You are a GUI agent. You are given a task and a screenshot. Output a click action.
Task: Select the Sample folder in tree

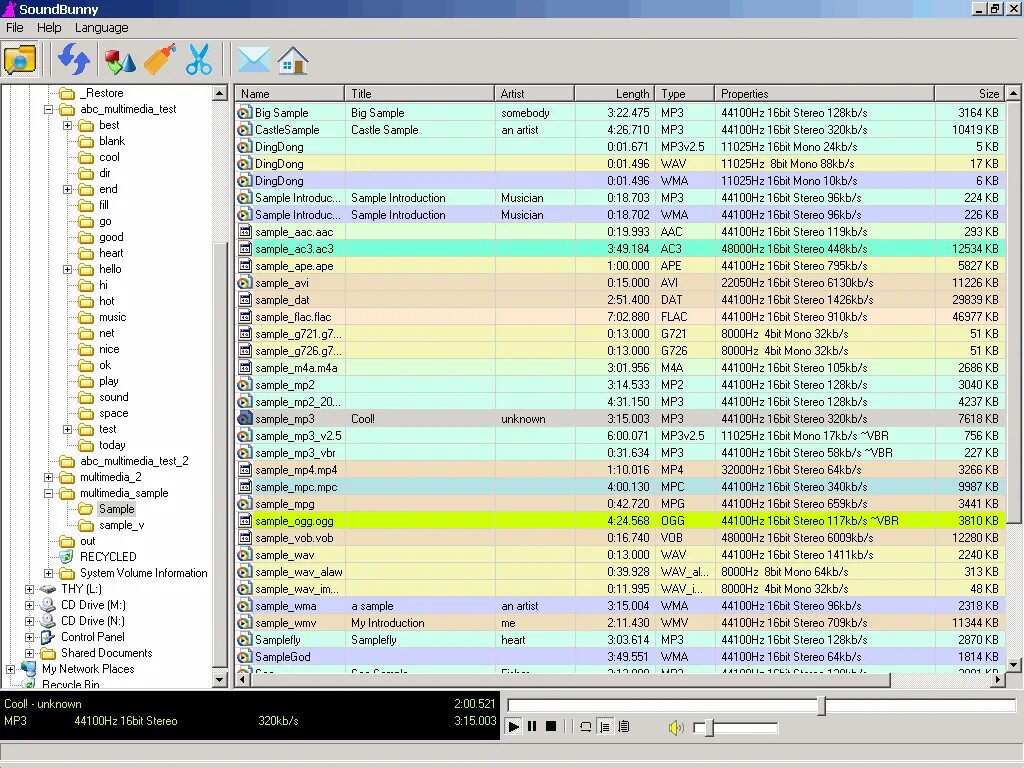pyautogui.click(x=116, y=509)
